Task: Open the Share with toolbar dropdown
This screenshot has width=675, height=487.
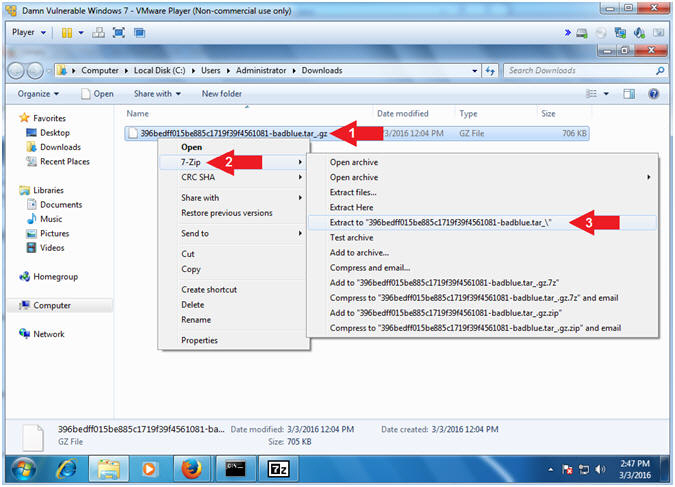Action: (x=157, y=93)
